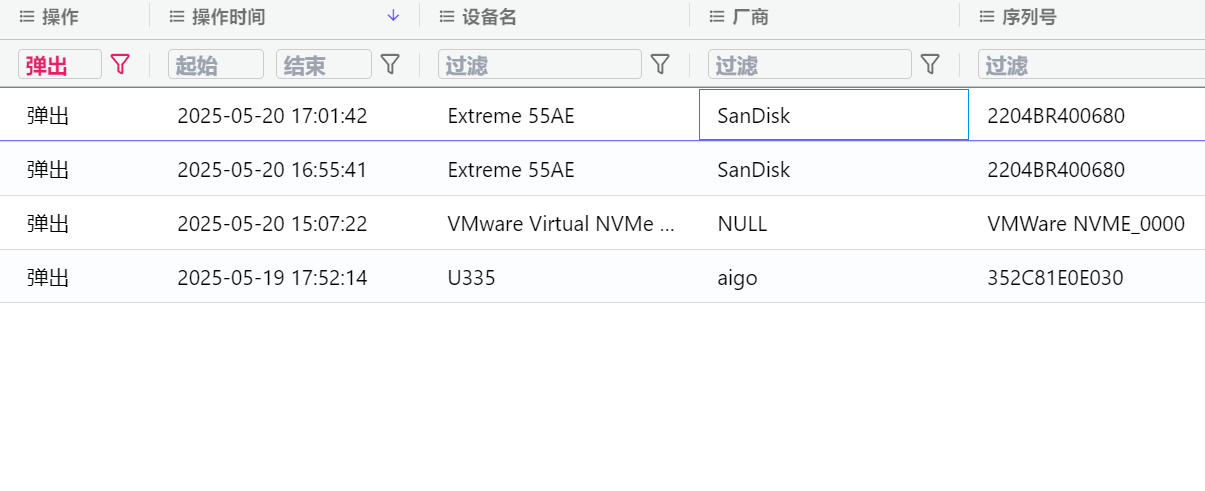Sort by the 厂商 column header
1205x491 pixels.
tap(751, 17)
